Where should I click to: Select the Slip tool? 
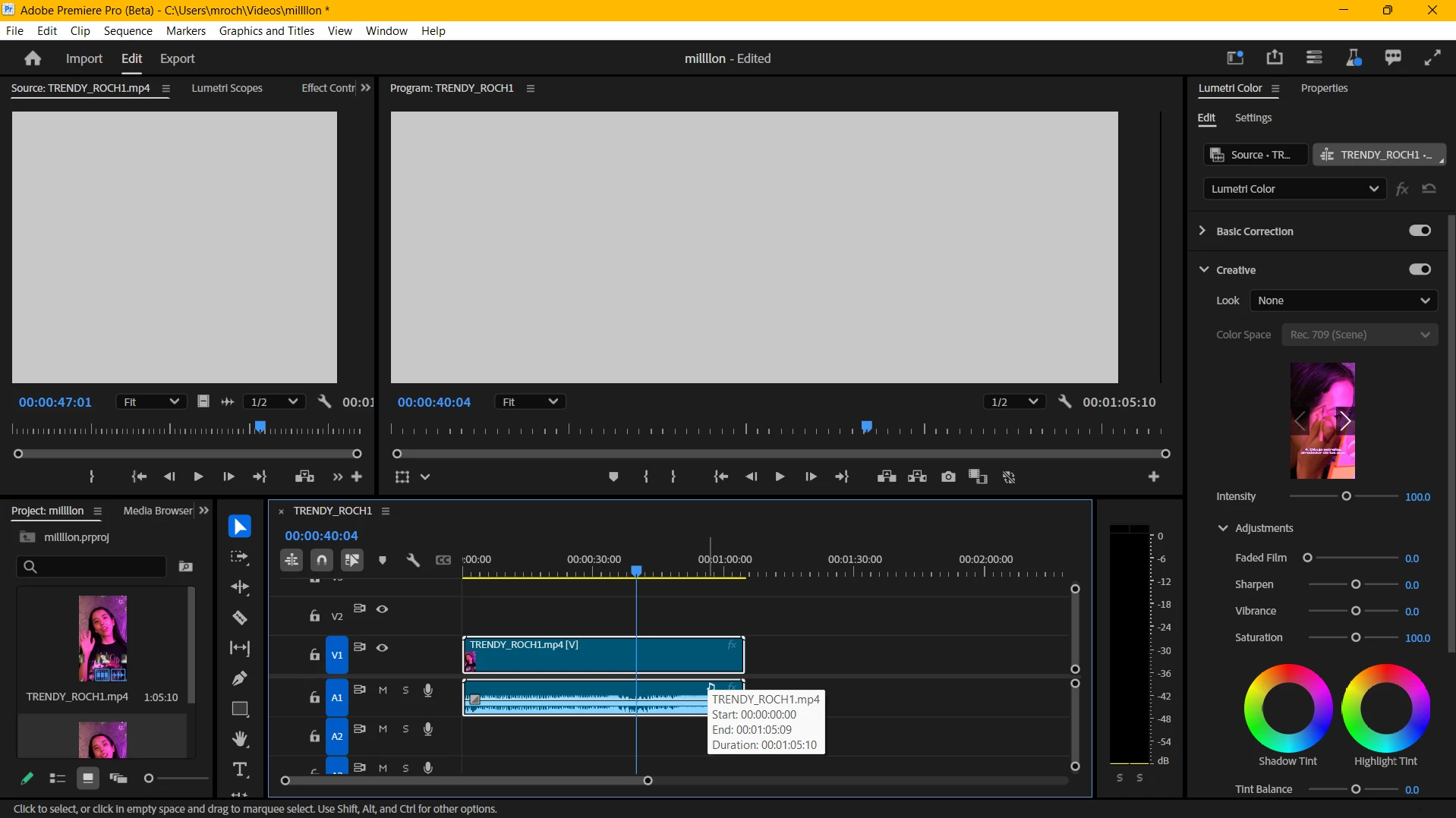click(240, 648)
